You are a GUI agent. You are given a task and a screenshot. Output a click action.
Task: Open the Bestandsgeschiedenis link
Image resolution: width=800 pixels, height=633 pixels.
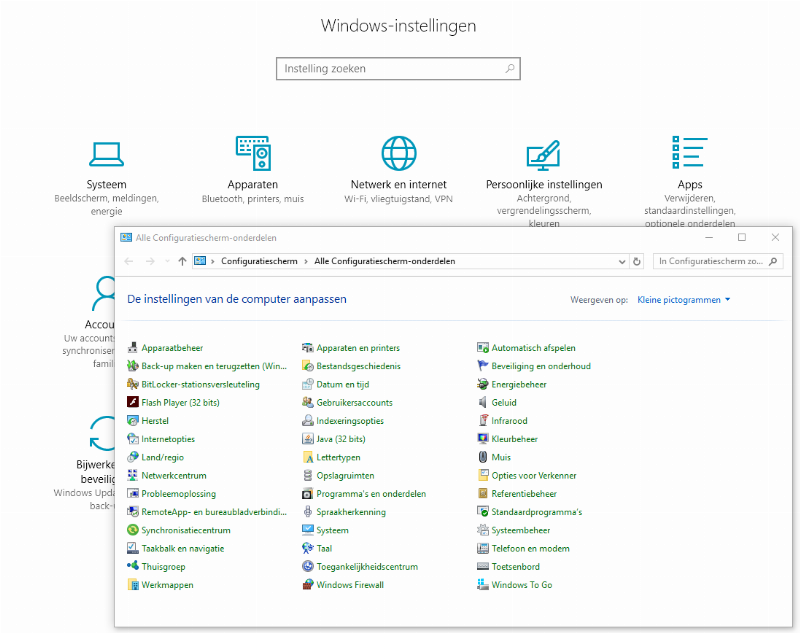358,366
